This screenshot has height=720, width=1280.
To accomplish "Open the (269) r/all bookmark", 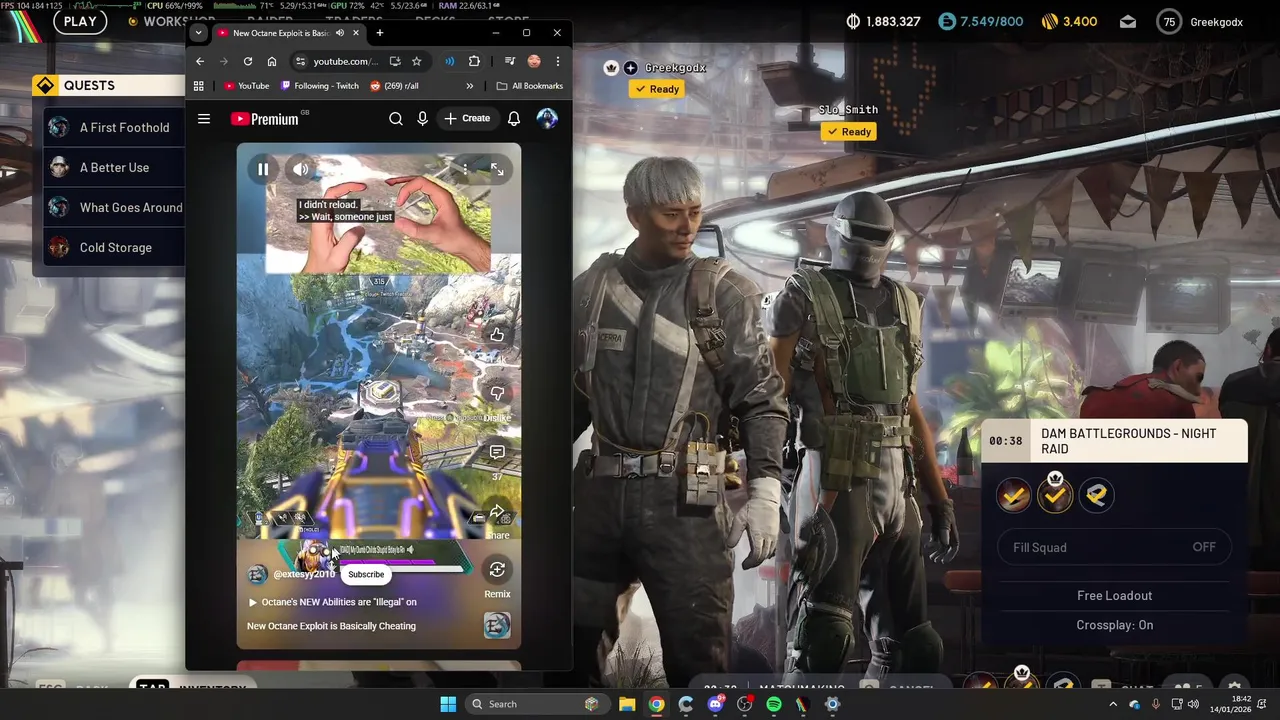I will click(x=395, y=86).
